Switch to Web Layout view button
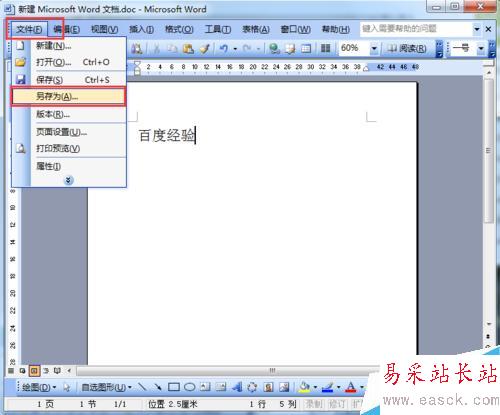Screen dimensions: 500x415 22,370
